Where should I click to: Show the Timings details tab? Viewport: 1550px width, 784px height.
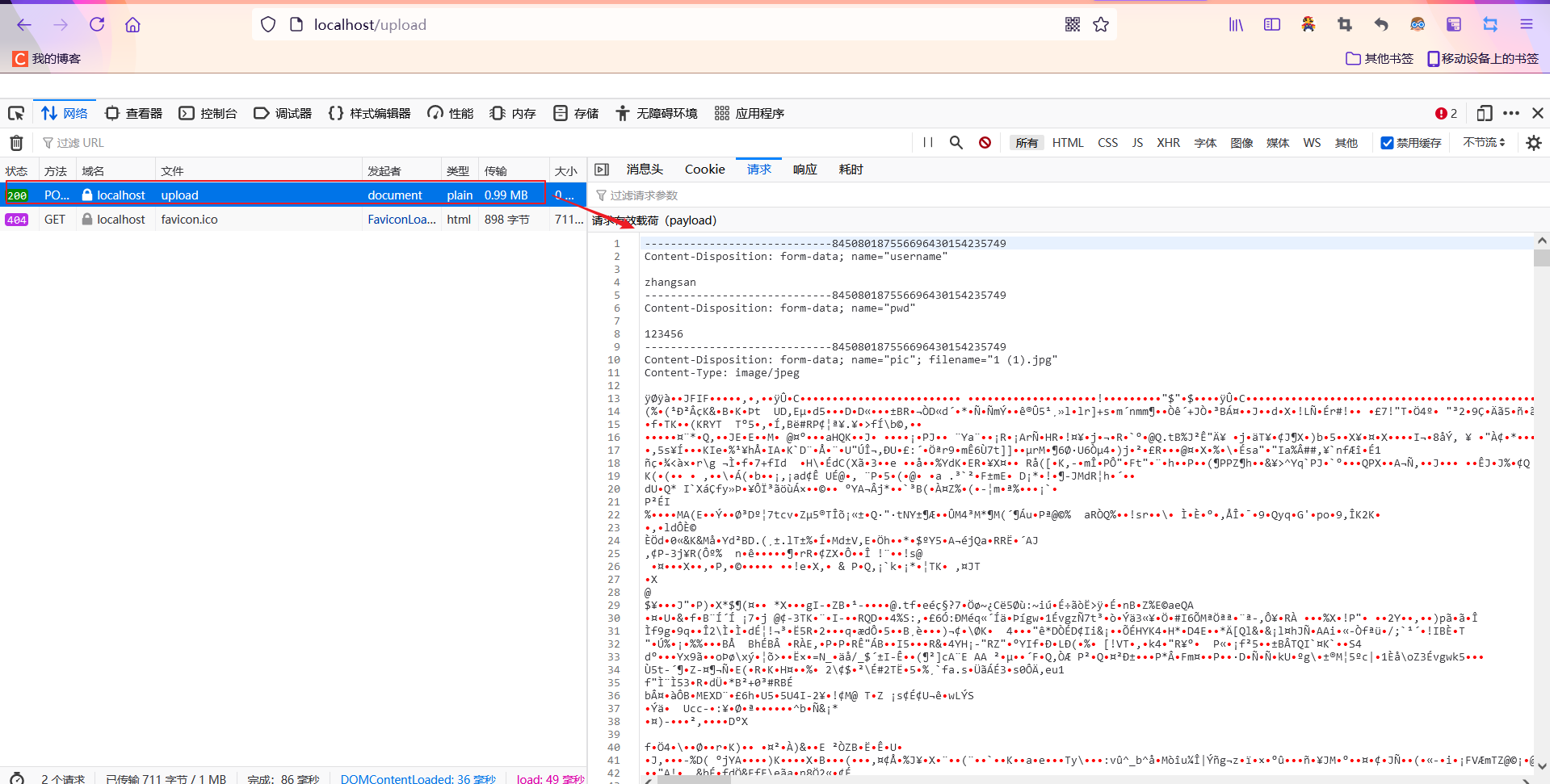pos(851,170)
